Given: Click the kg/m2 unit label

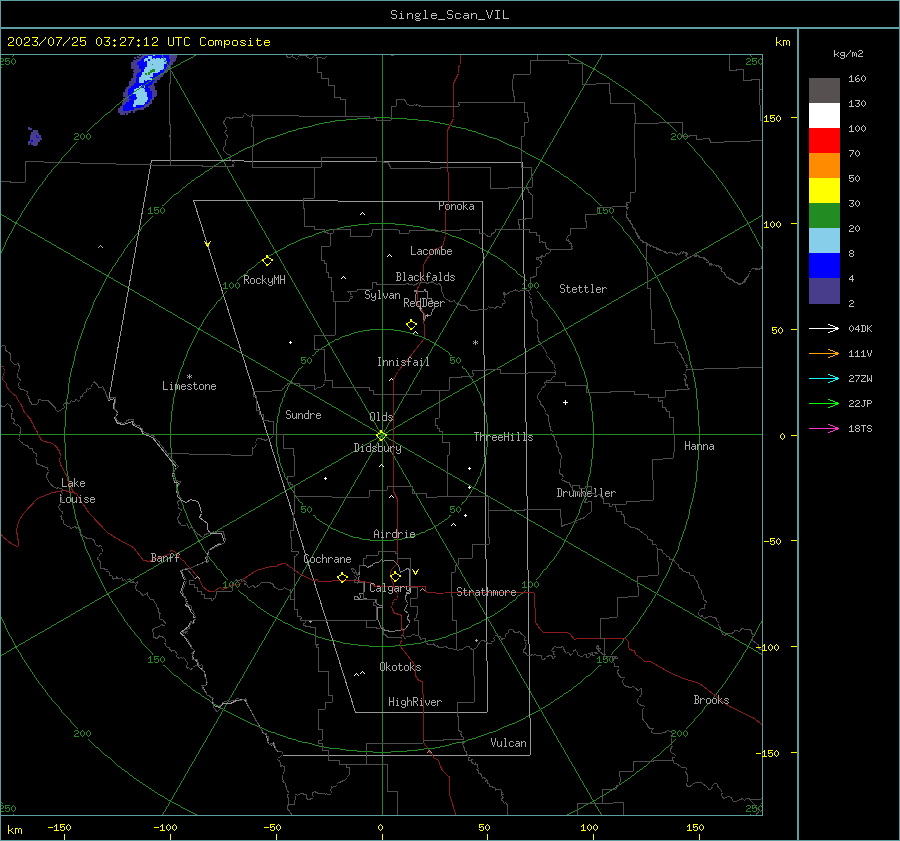Looking at the screenshot, I should (x=848, y=54).
